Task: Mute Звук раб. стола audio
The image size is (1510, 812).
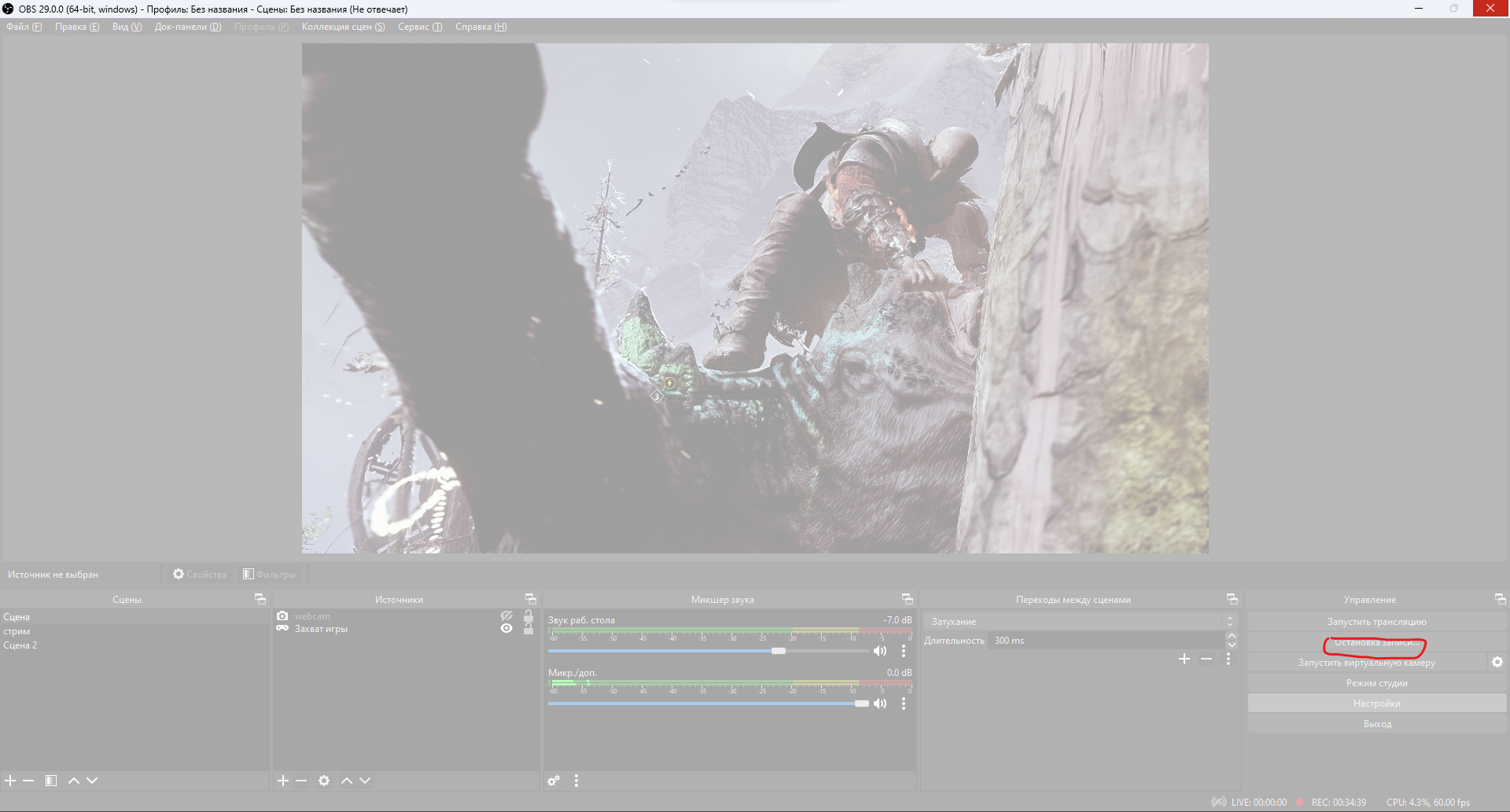Action: tap(880, 651)
